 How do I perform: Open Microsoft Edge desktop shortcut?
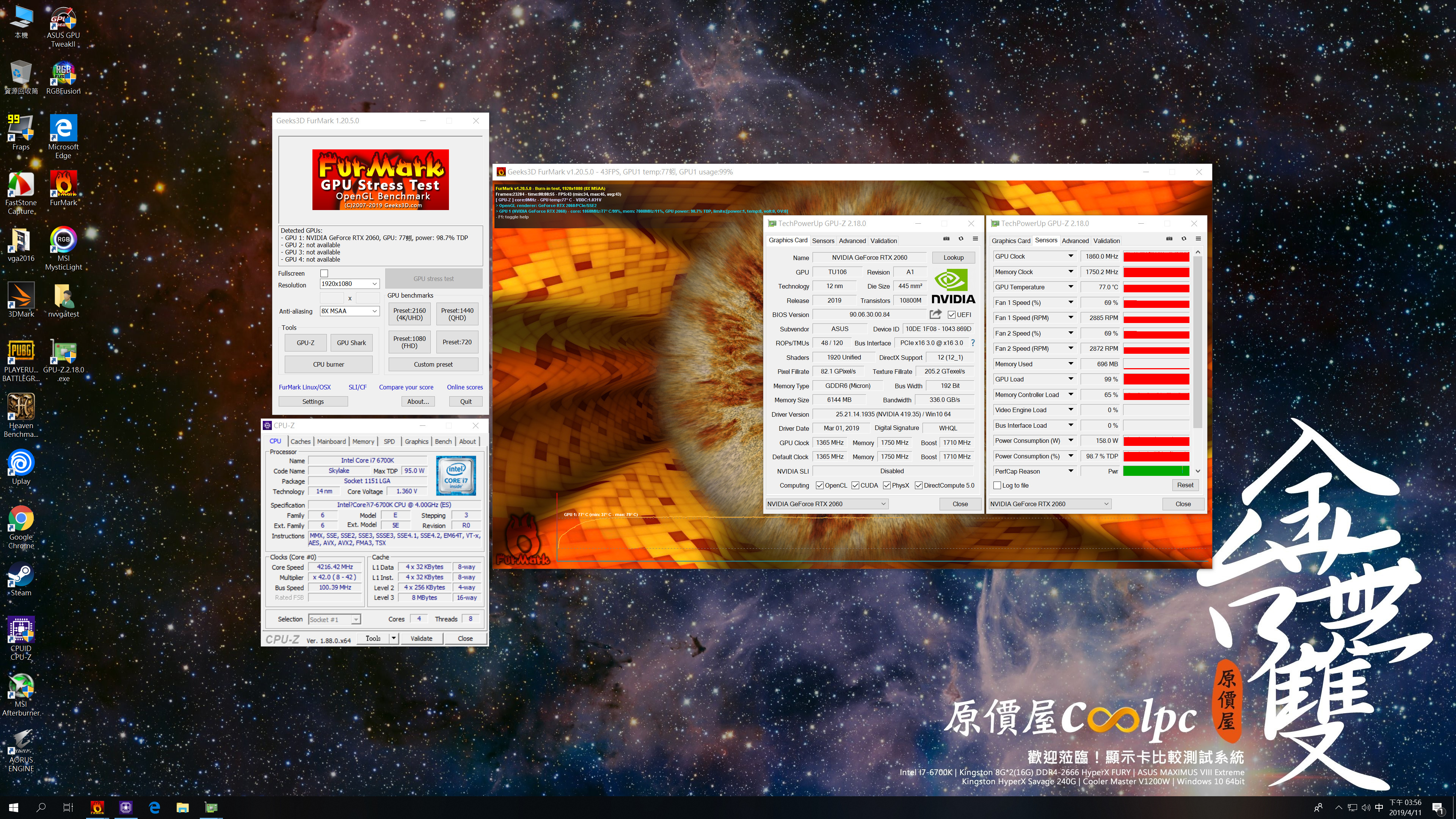coord(63,137)
